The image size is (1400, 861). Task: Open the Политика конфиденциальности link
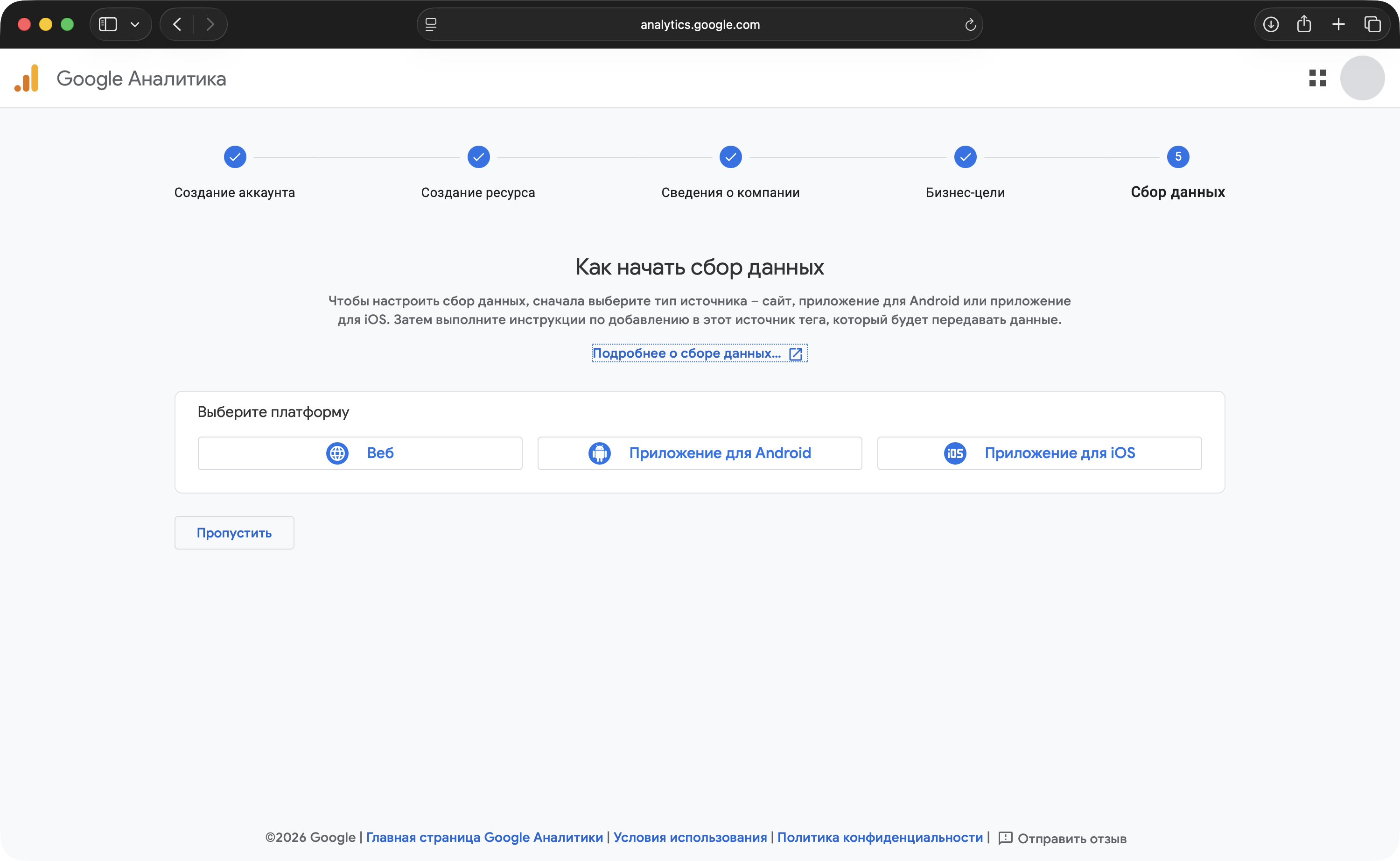[880, 838]
